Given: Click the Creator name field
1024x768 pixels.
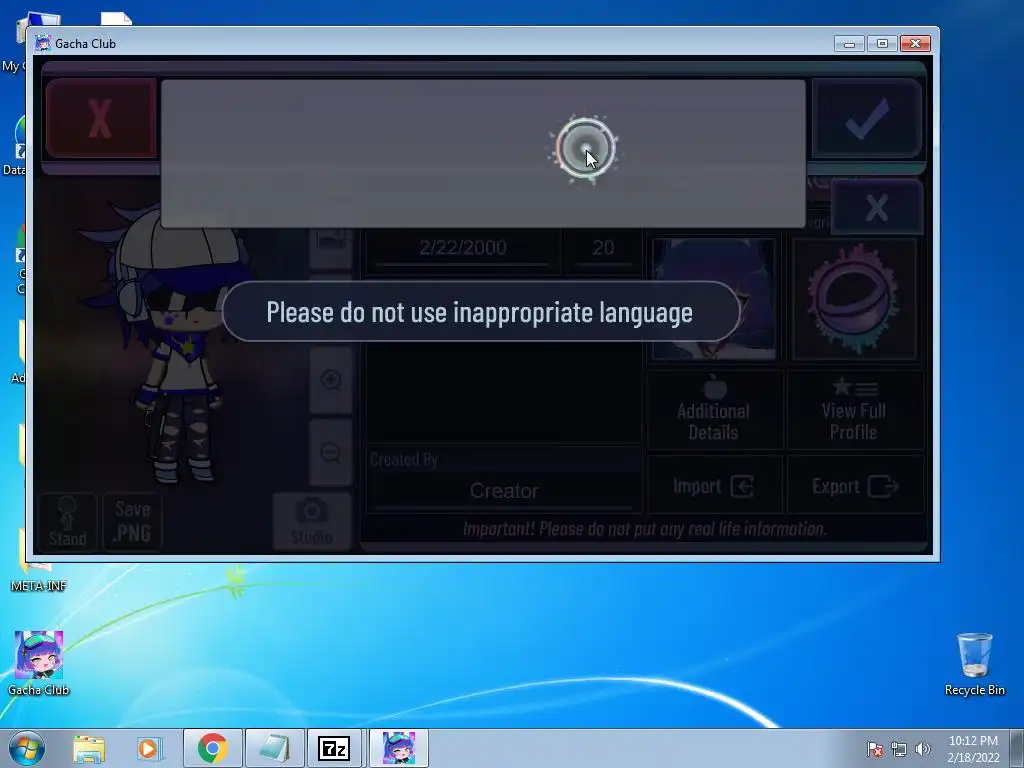Looking at the screenshot, I should coord(504,490).
